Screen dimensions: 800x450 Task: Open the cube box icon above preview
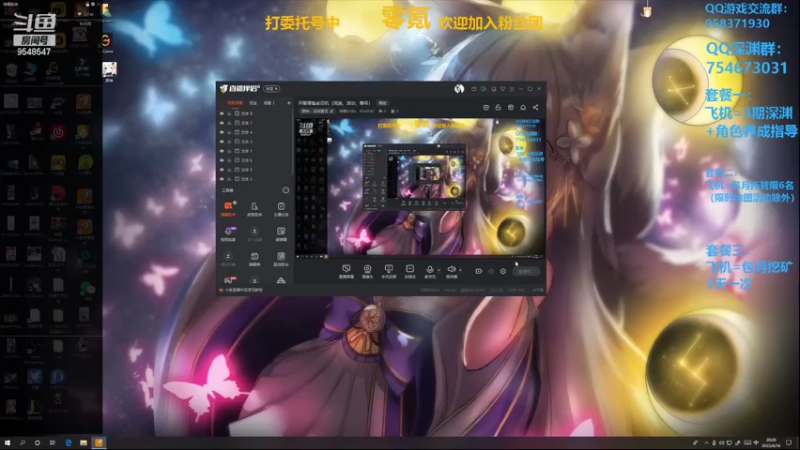511,107
